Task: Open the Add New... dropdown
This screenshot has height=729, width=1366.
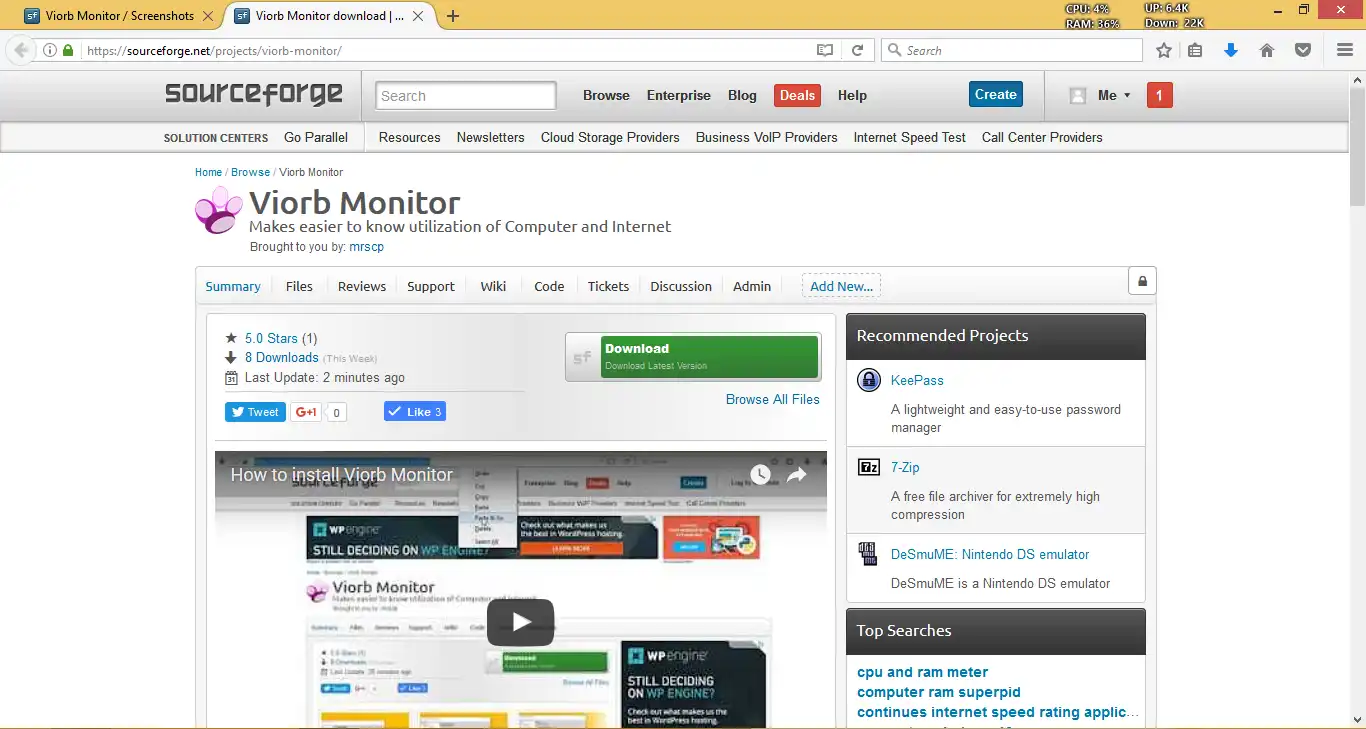Action: [x=841, y=286]
